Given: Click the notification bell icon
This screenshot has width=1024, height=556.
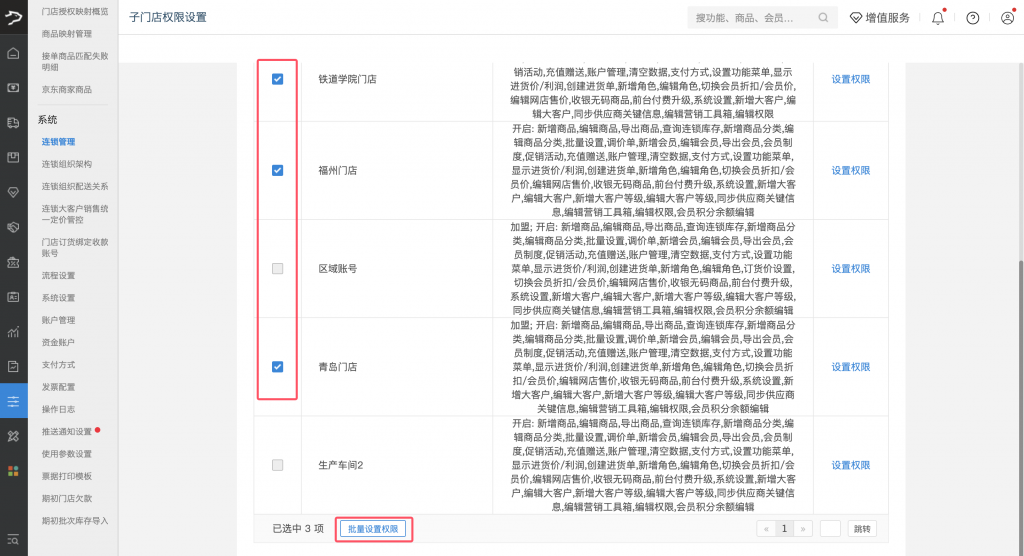Looking at the screenshot, I should click(938, 17).
